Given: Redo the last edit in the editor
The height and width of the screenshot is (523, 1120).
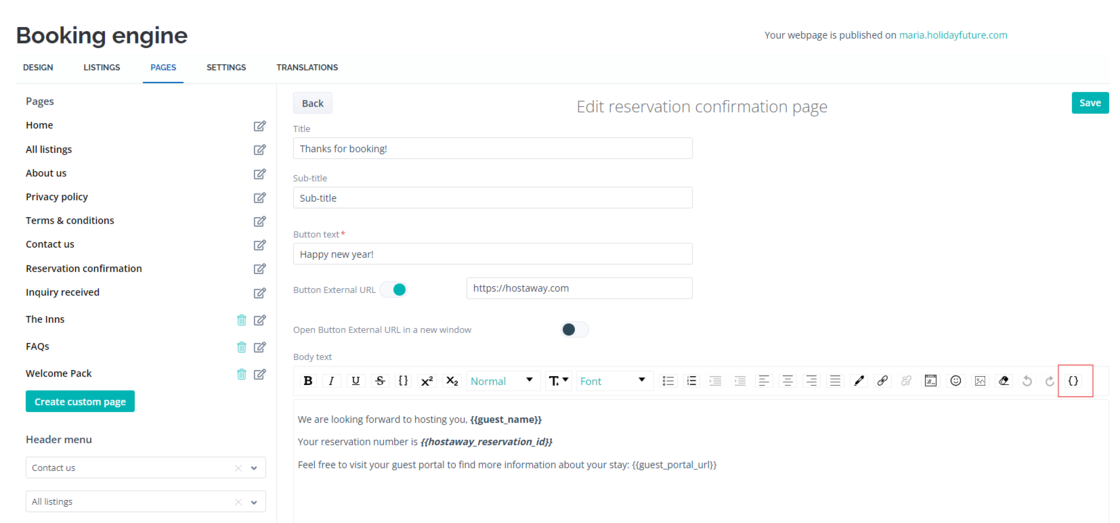Looking at the screenshot, I should tap(1050, 381).
